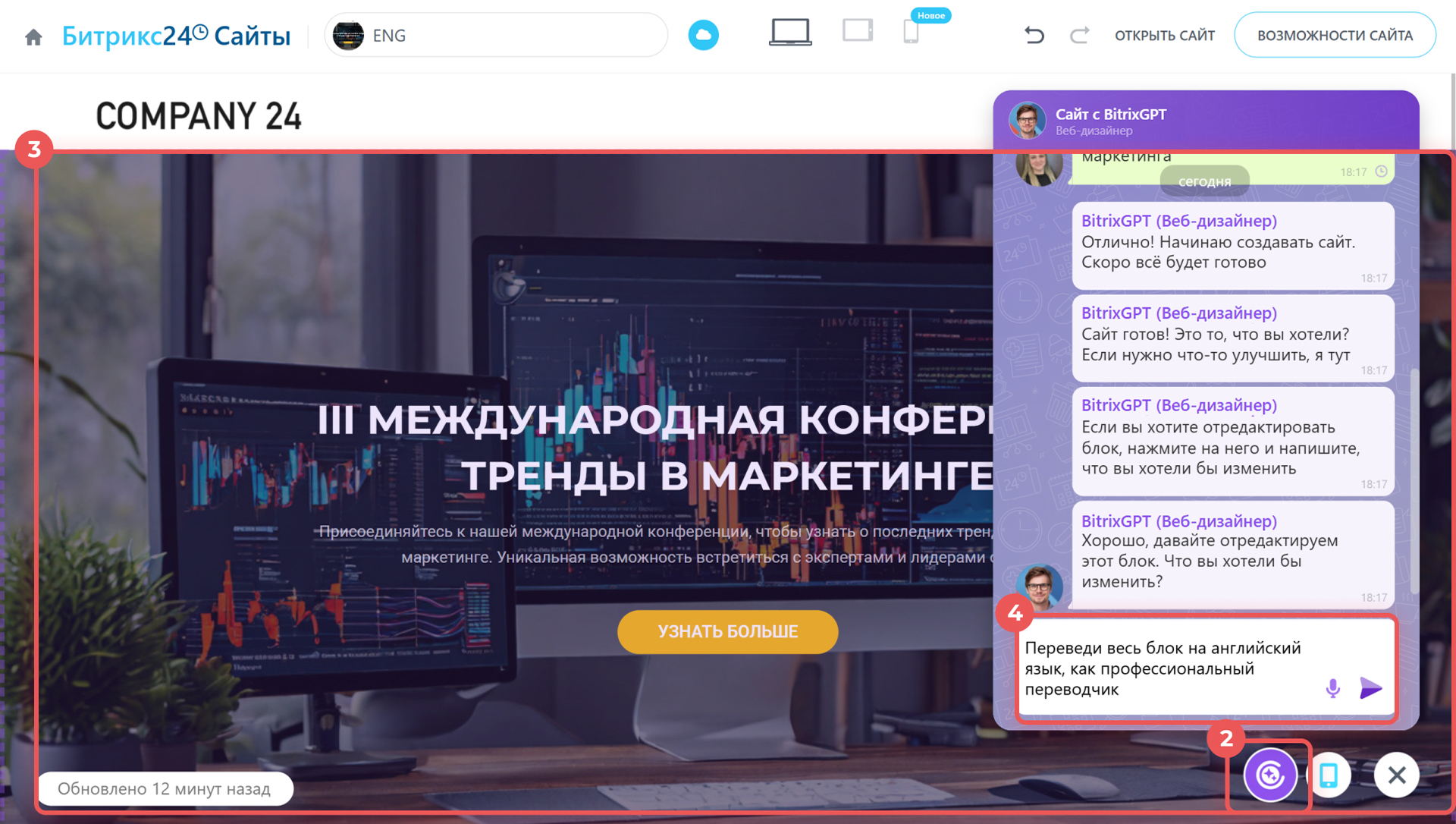
Task: Click the COMPANY 24 logo text
Action: (x=199, y=116)
